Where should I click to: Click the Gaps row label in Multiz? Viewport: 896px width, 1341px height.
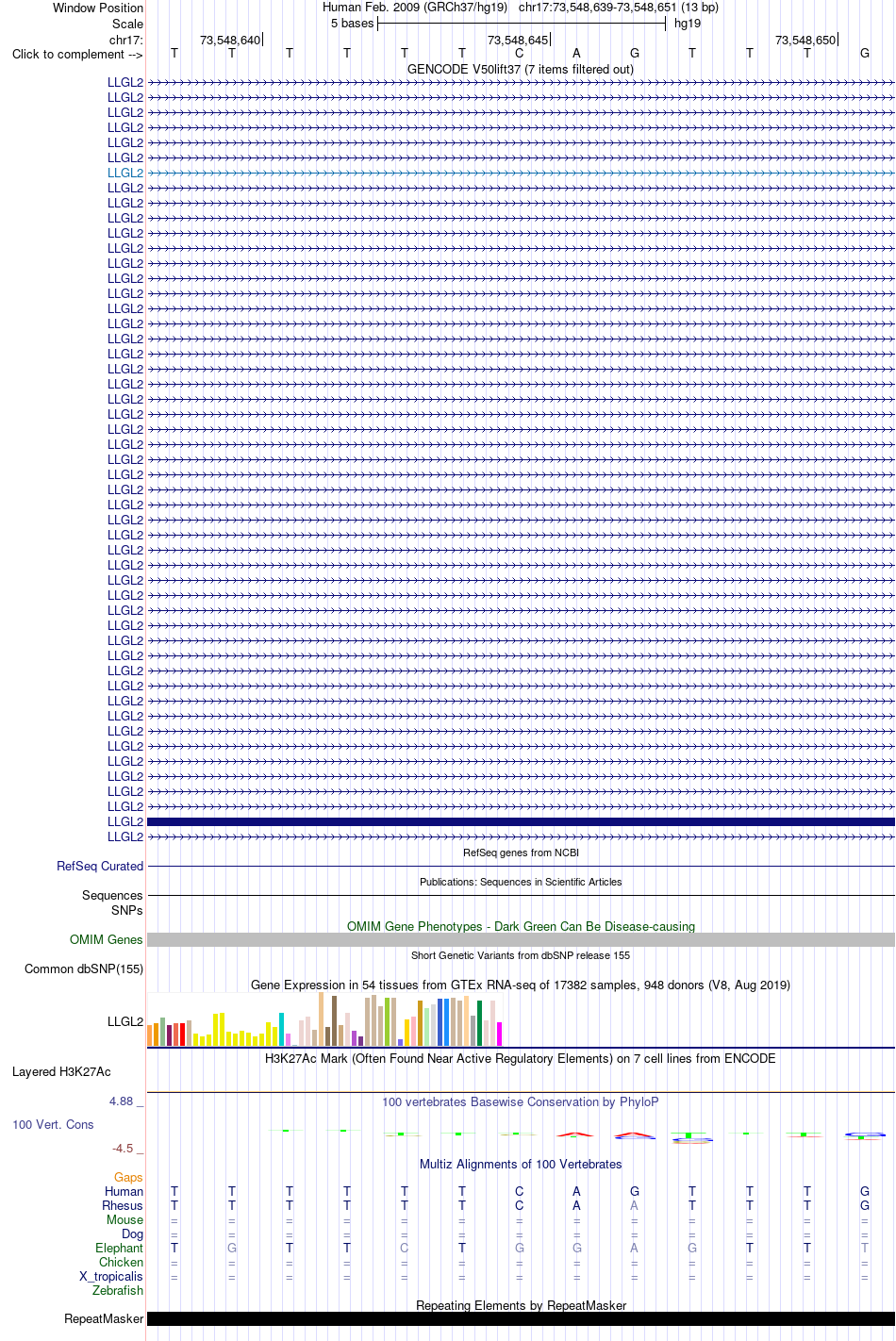click(128, 1177)
